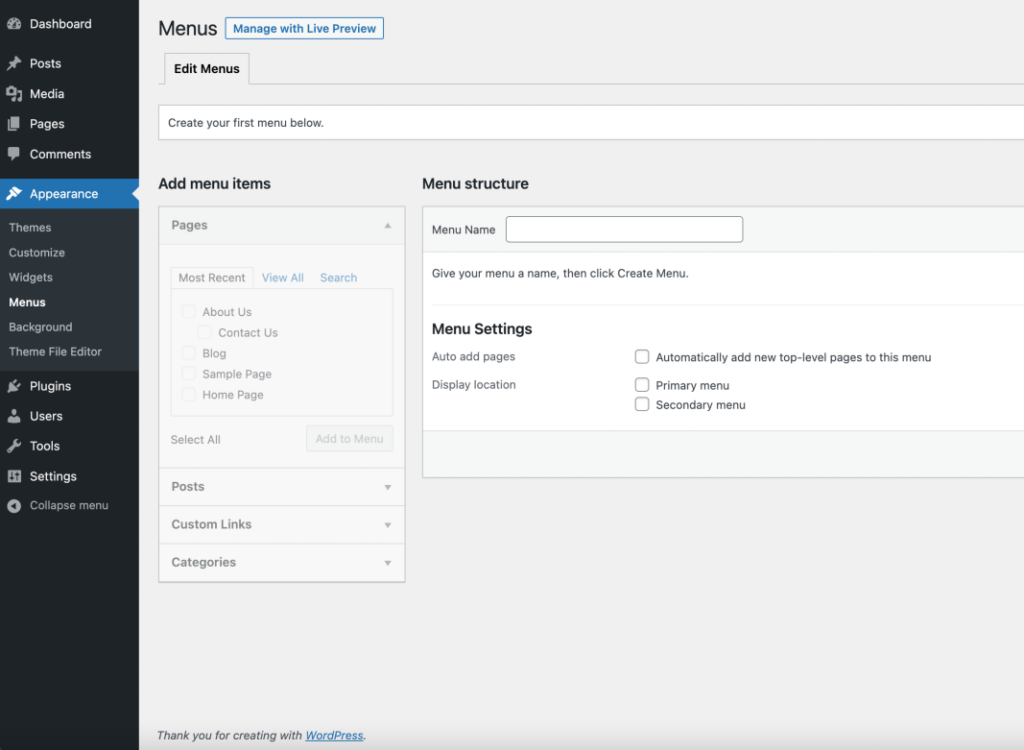The width and height of the screenshot is (1024, 750).
Task: Click the Posts pushpin icon
Action: [x=14, y=63]
